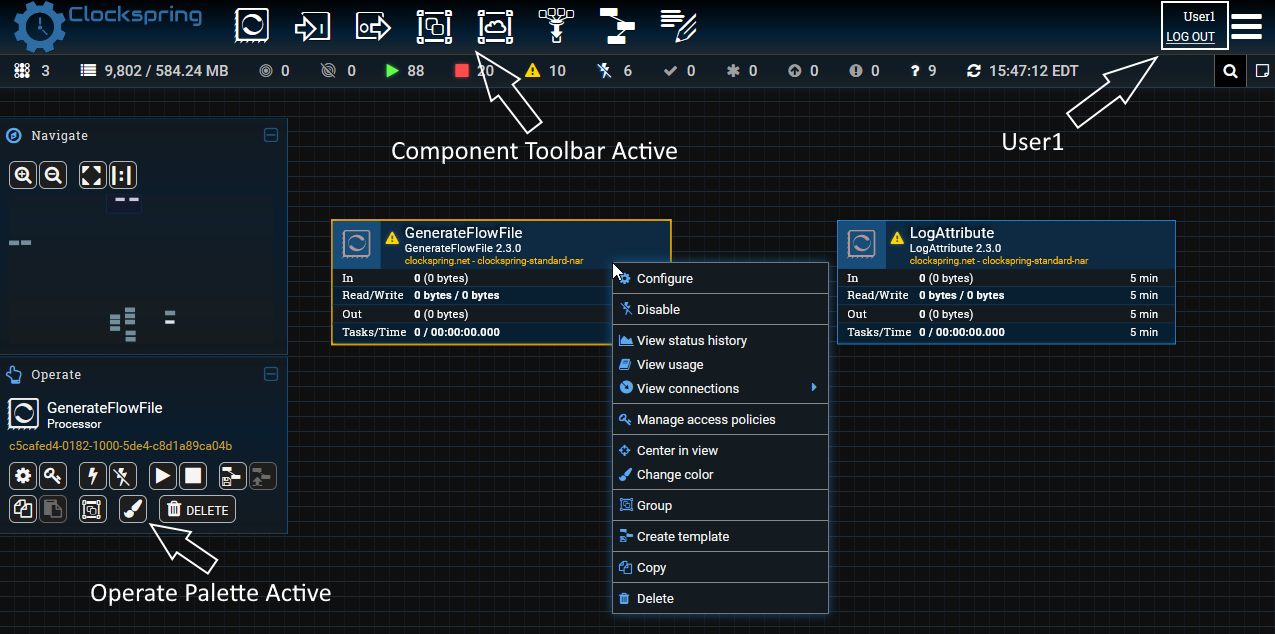The height and width of the screenshot is (634, 1275).
Task: Click the zoom-in icon in the Navigate panel
Action: click(22, 174)
